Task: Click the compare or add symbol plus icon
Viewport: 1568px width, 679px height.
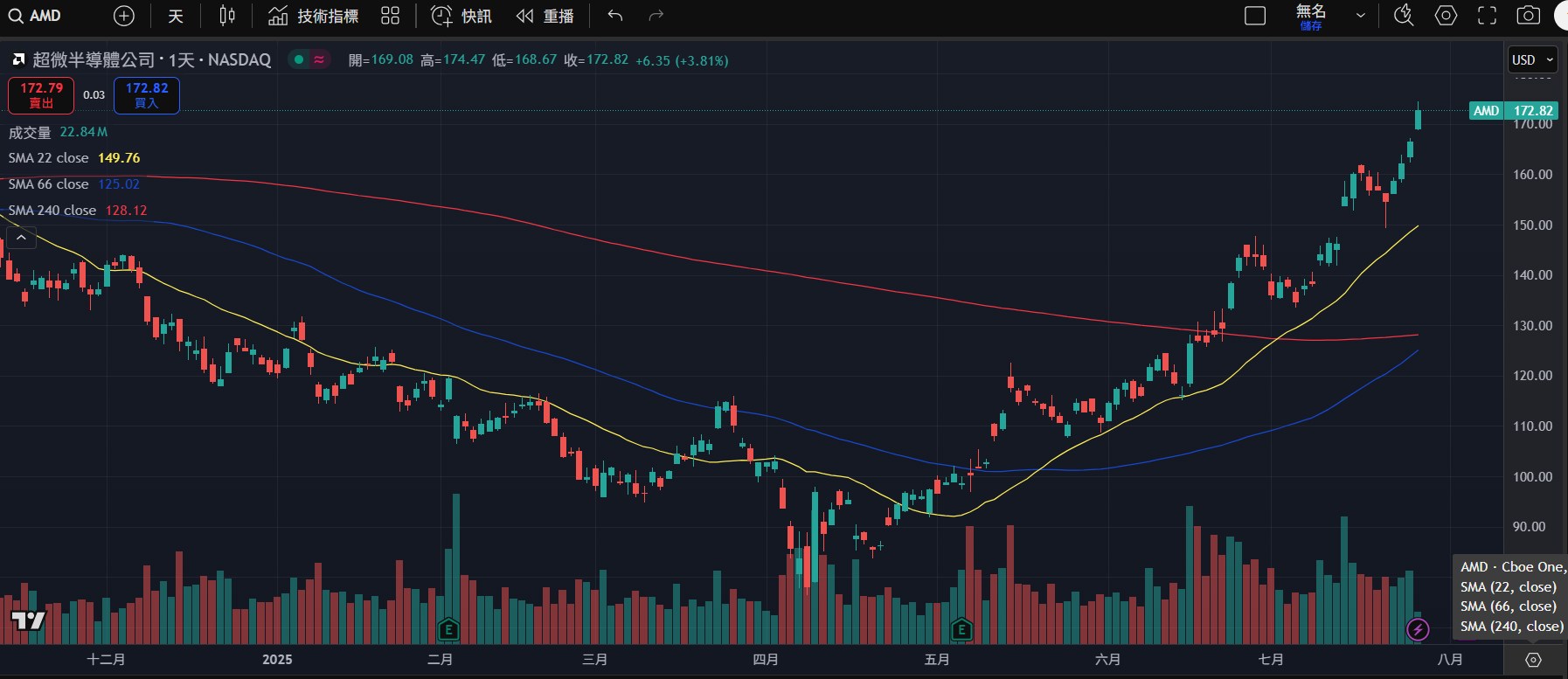Action: pyautogui.click(x=124, y=16)
